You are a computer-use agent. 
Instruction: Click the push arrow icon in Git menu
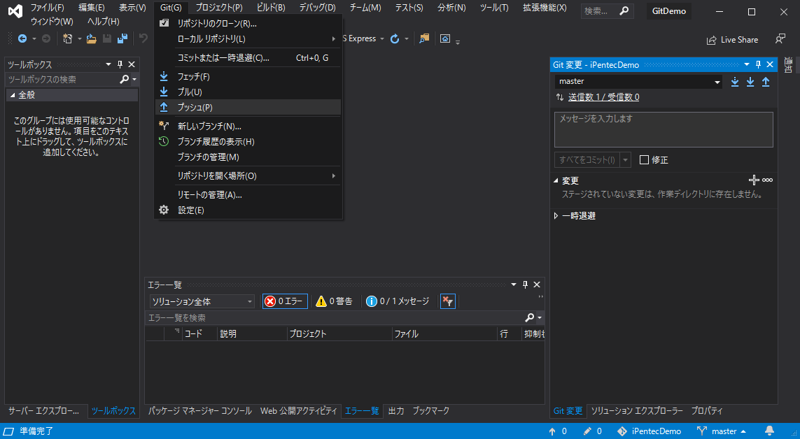[x=164, y=107]
